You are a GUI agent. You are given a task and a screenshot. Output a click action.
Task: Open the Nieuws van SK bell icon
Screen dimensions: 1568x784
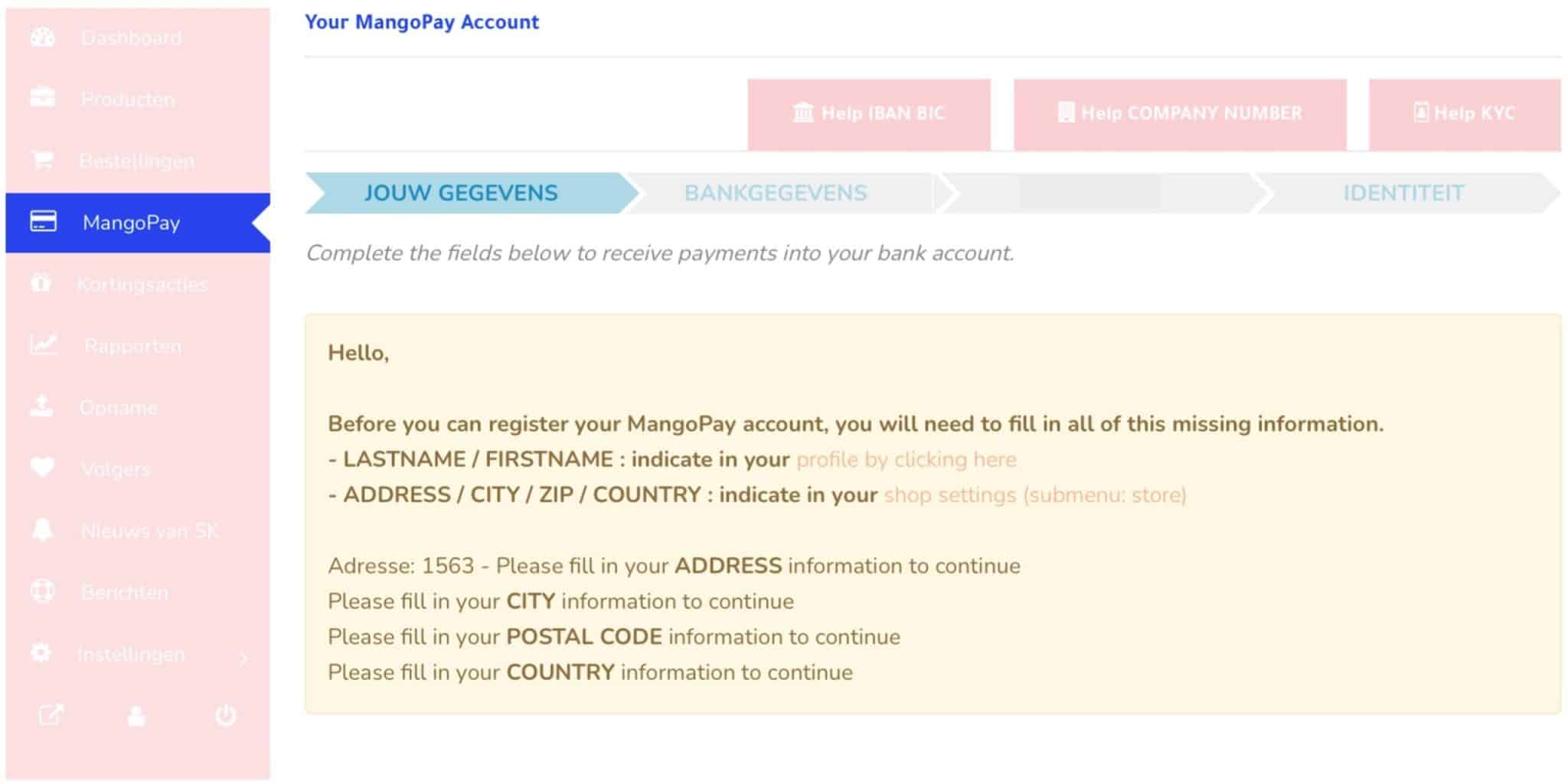43,529
